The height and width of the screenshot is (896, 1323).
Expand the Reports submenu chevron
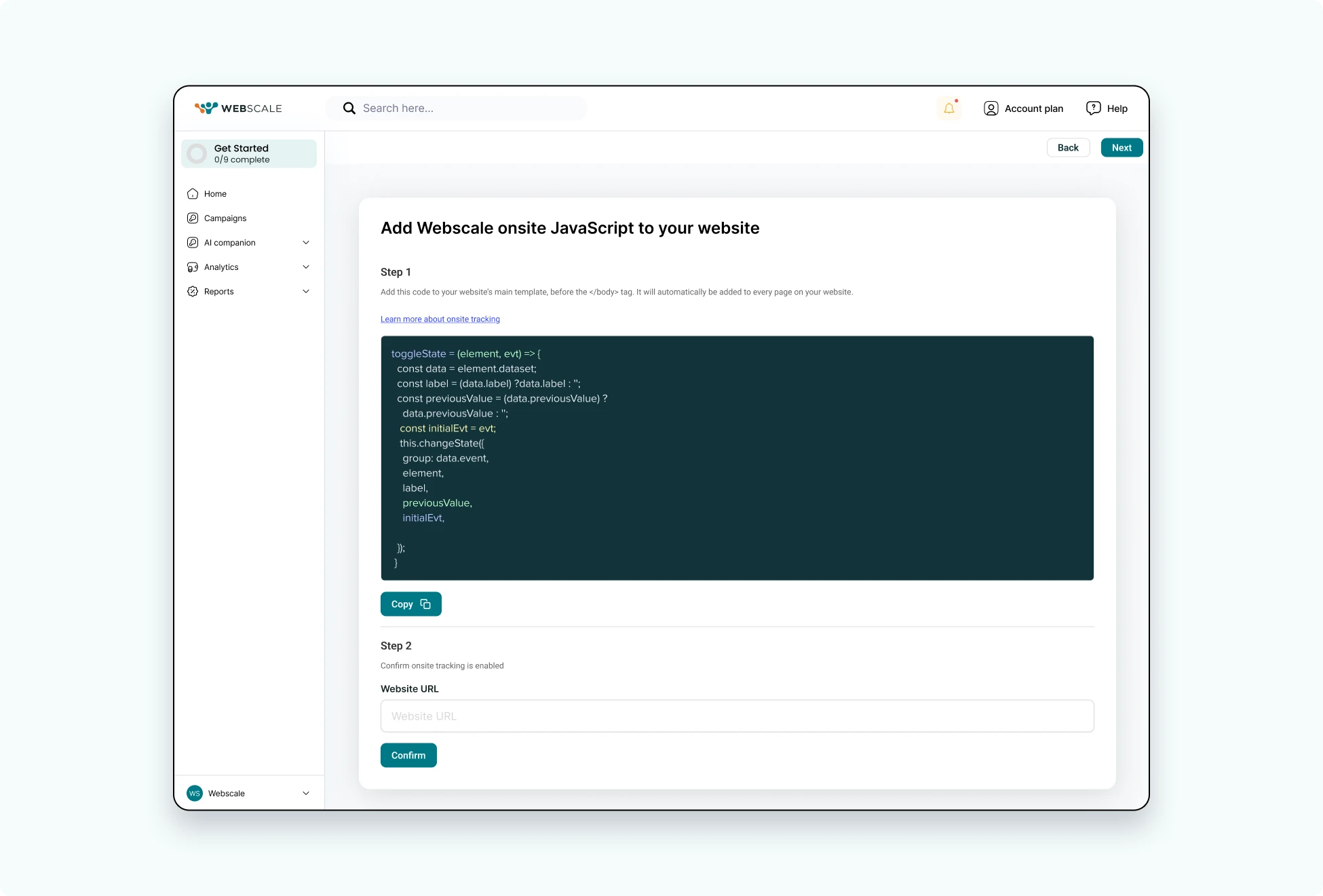click(x=306, y=292)
